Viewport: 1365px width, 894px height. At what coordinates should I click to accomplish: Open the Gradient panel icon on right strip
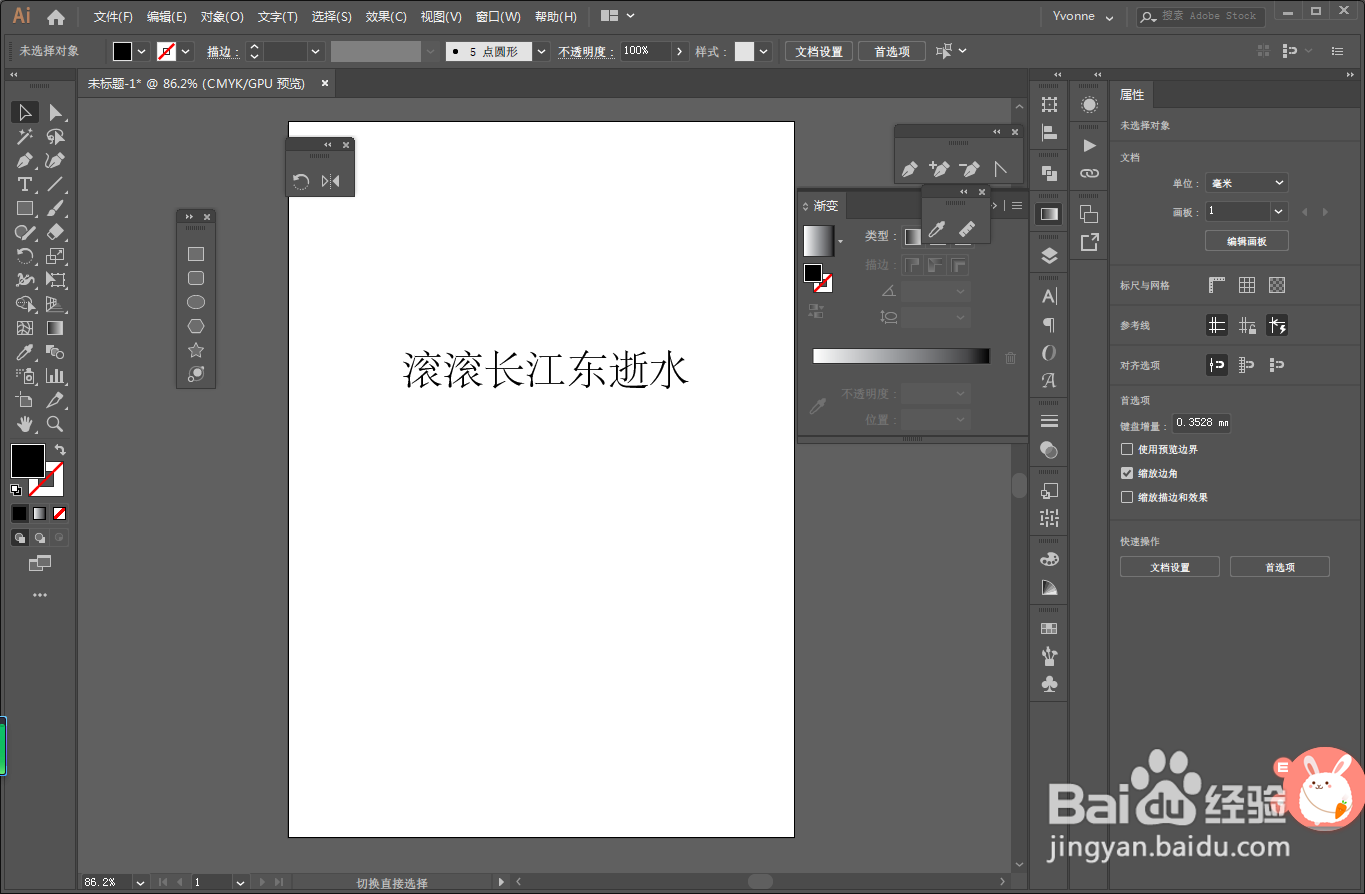[1048, 213]
